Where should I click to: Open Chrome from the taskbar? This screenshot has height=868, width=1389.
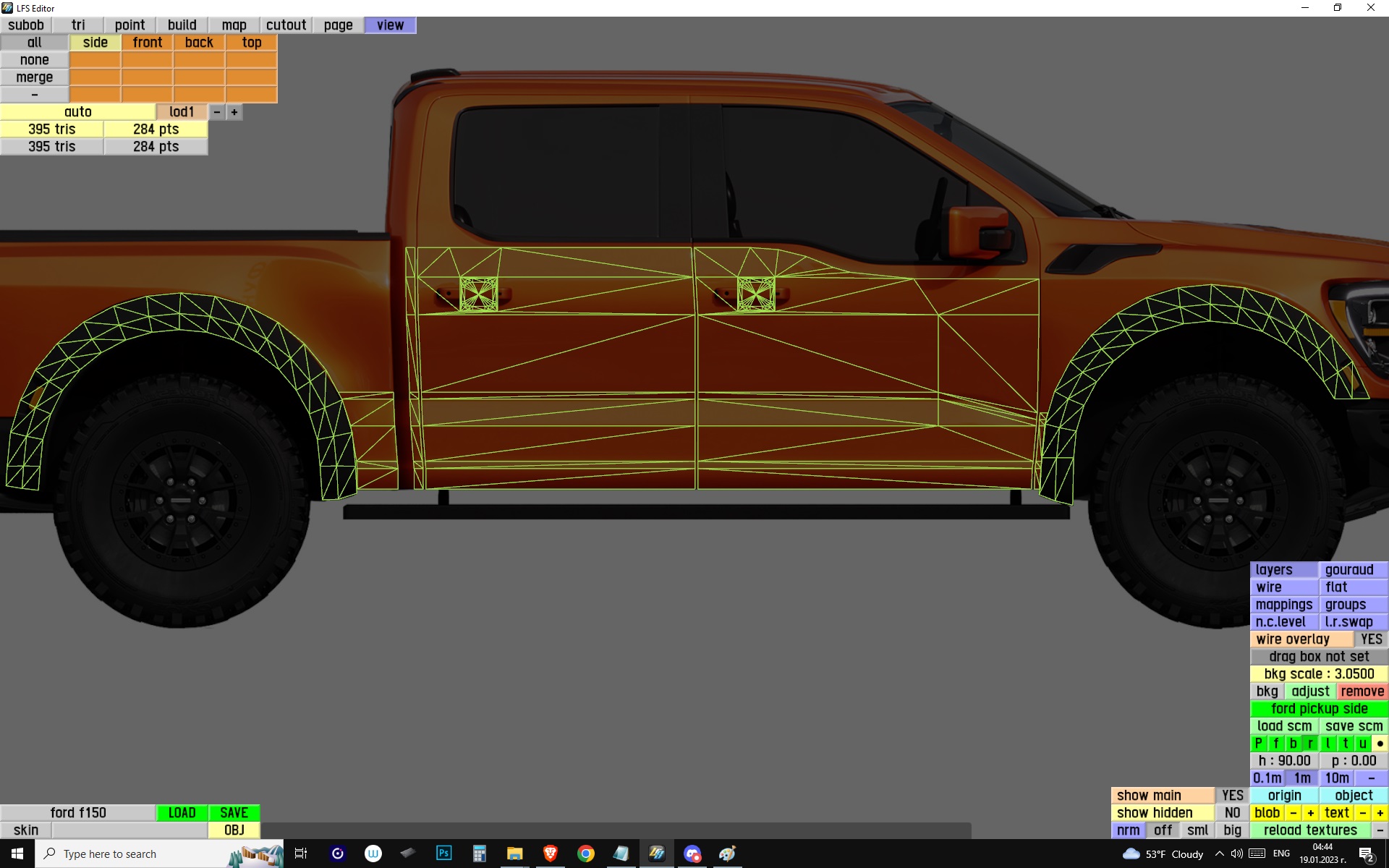pyautogui.click(x=585, y=854)
